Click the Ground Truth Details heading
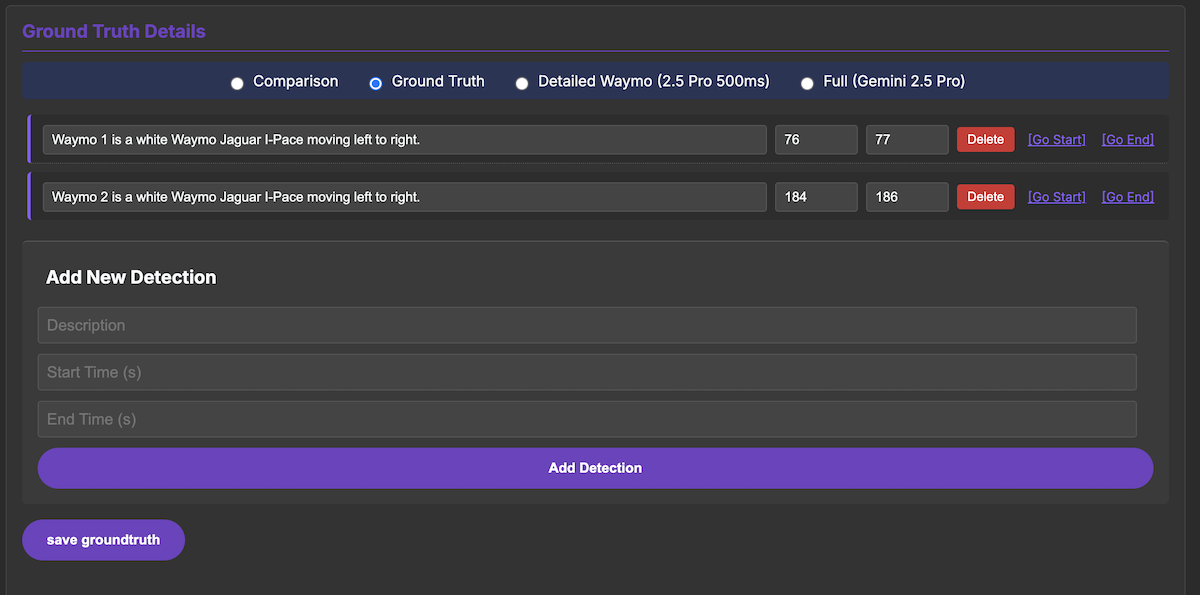 [x=114, y=31]
